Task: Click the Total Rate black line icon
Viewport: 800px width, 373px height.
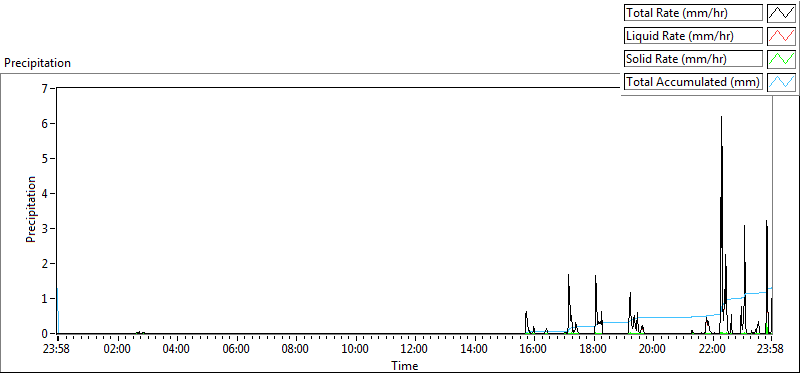Action: (781, 13)
